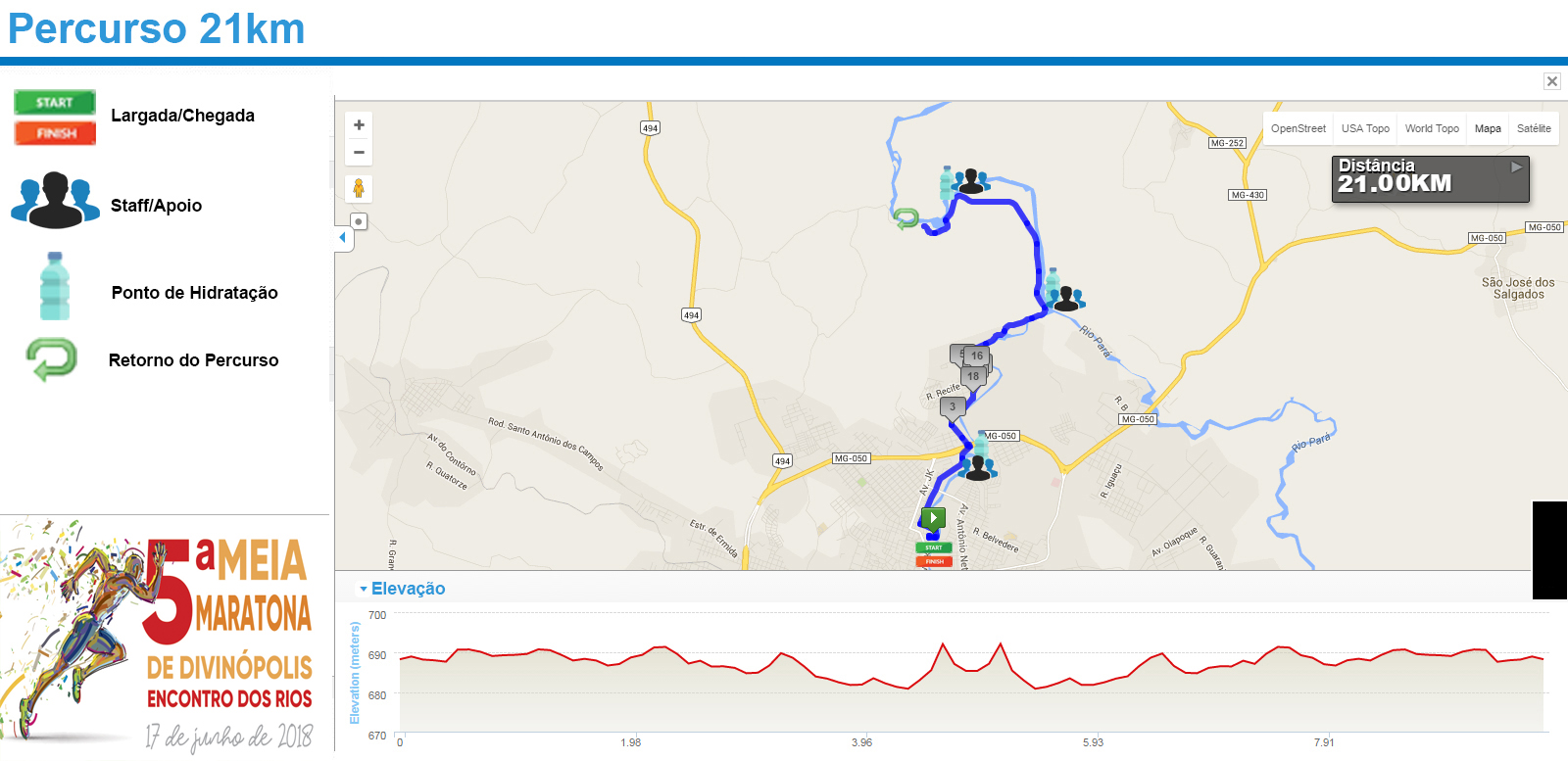Close the map panel with X
The height and width of the screenshot is (761, 1568).
[1552, 81]
